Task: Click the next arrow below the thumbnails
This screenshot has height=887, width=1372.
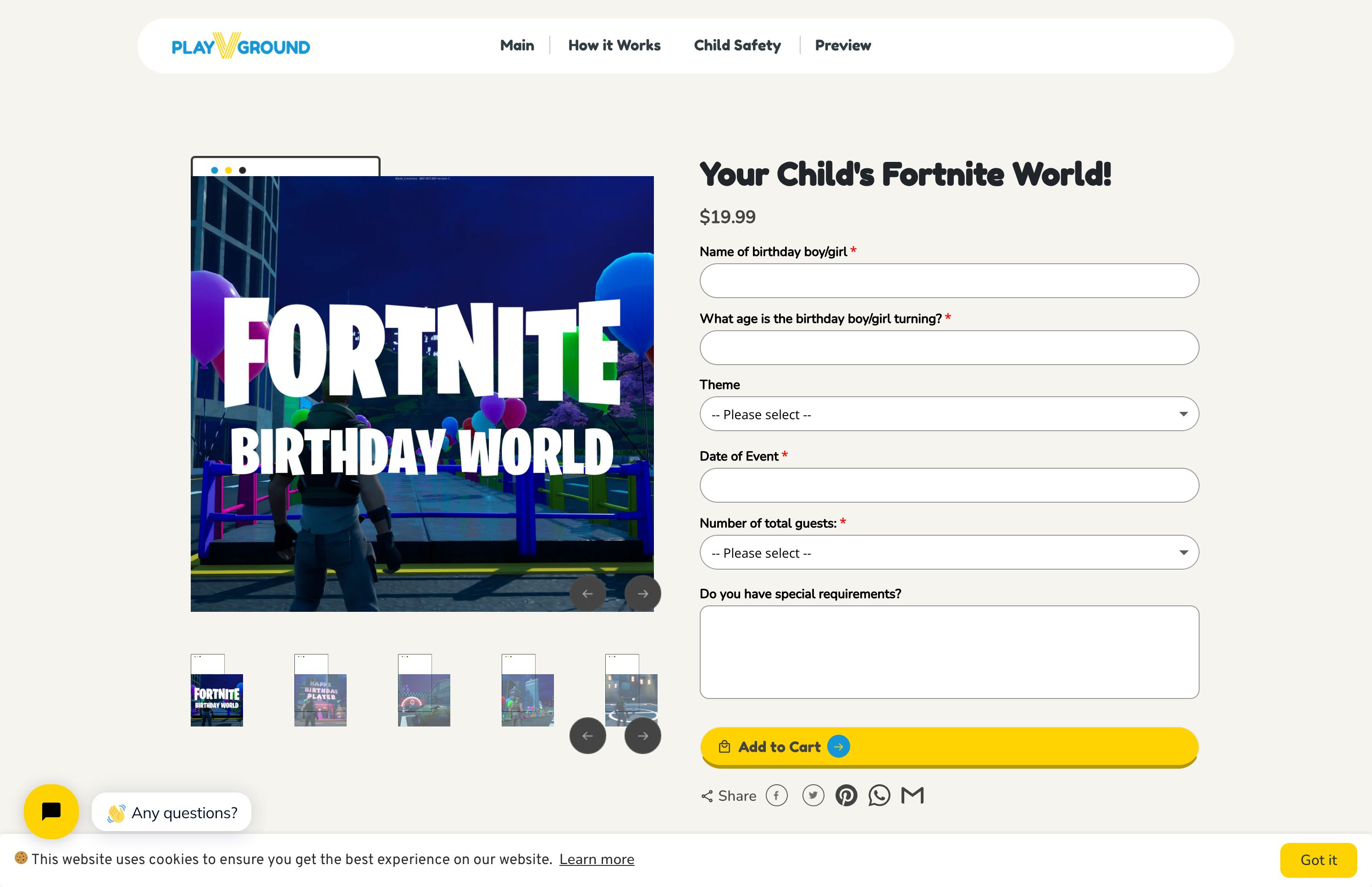Action: (x=642, y=736)
